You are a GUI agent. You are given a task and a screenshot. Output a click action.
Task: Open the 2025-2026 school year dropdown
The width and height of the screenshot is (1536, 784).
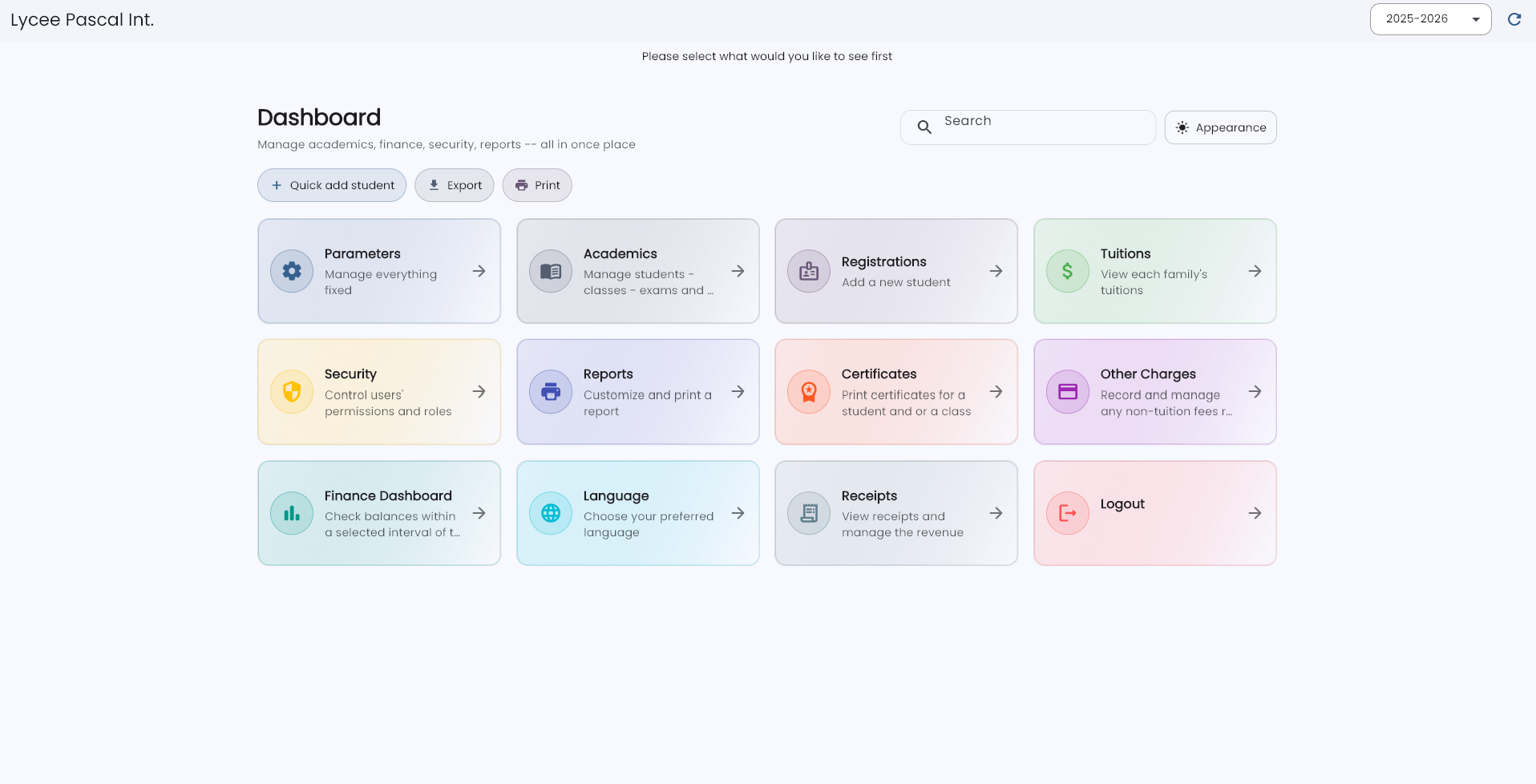[1430, 19]
